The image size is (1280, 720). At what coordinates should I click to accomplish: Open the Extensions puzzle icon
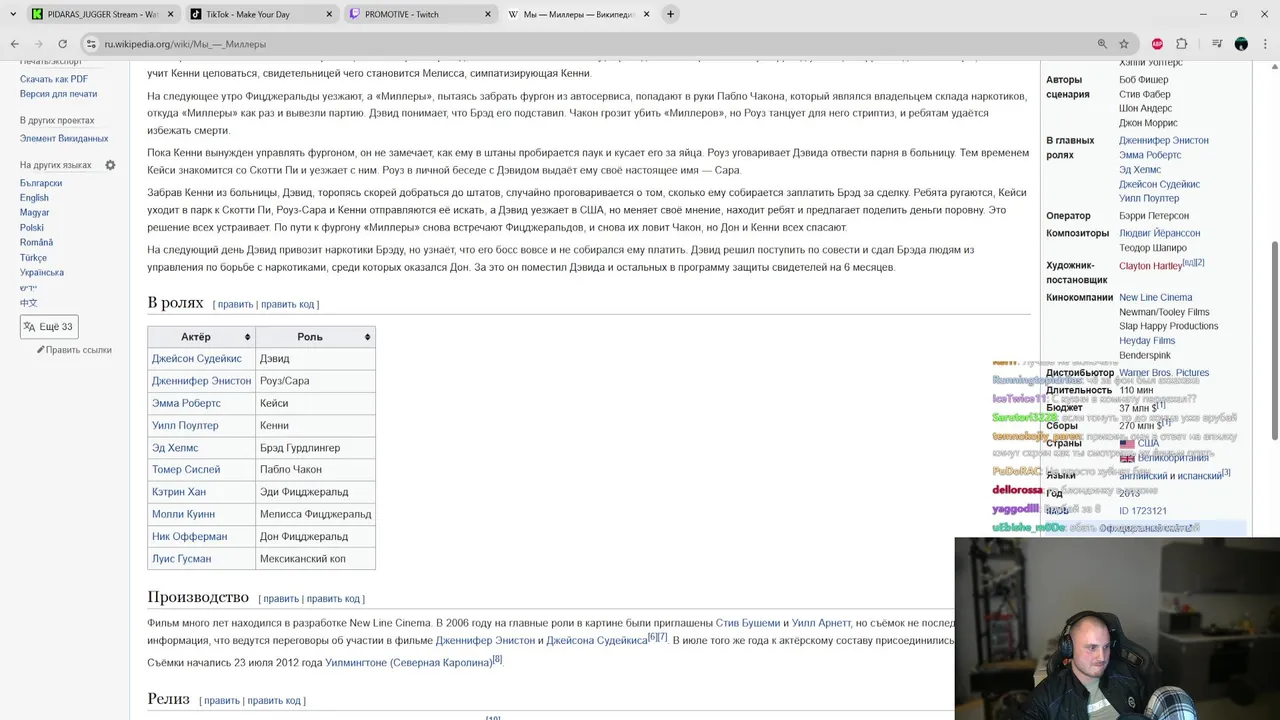point(1181,44)
